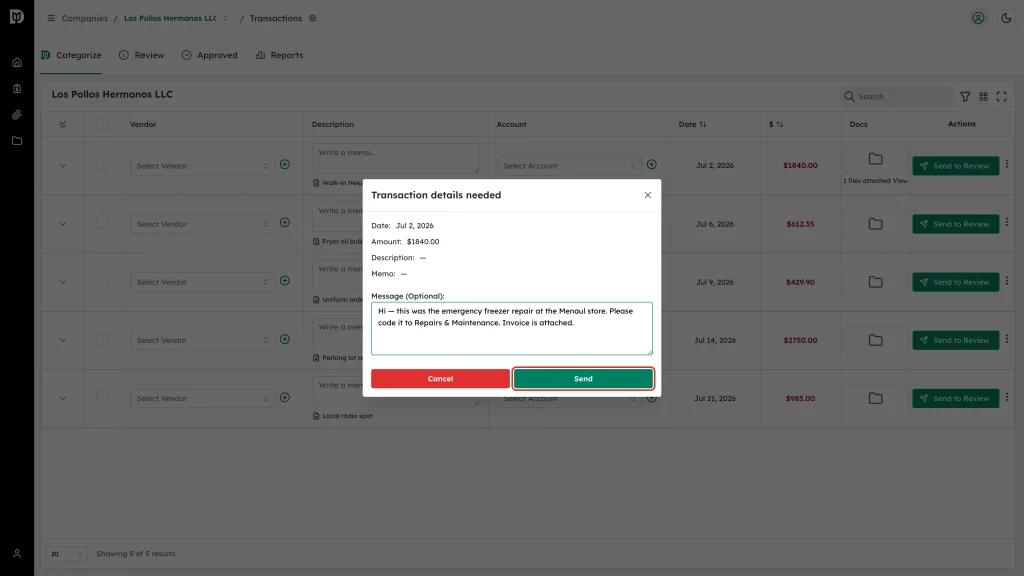Switch to the Categorize tab
Image resolution: width=1024 pixels, height=576 pixels.
pos(71,55)
